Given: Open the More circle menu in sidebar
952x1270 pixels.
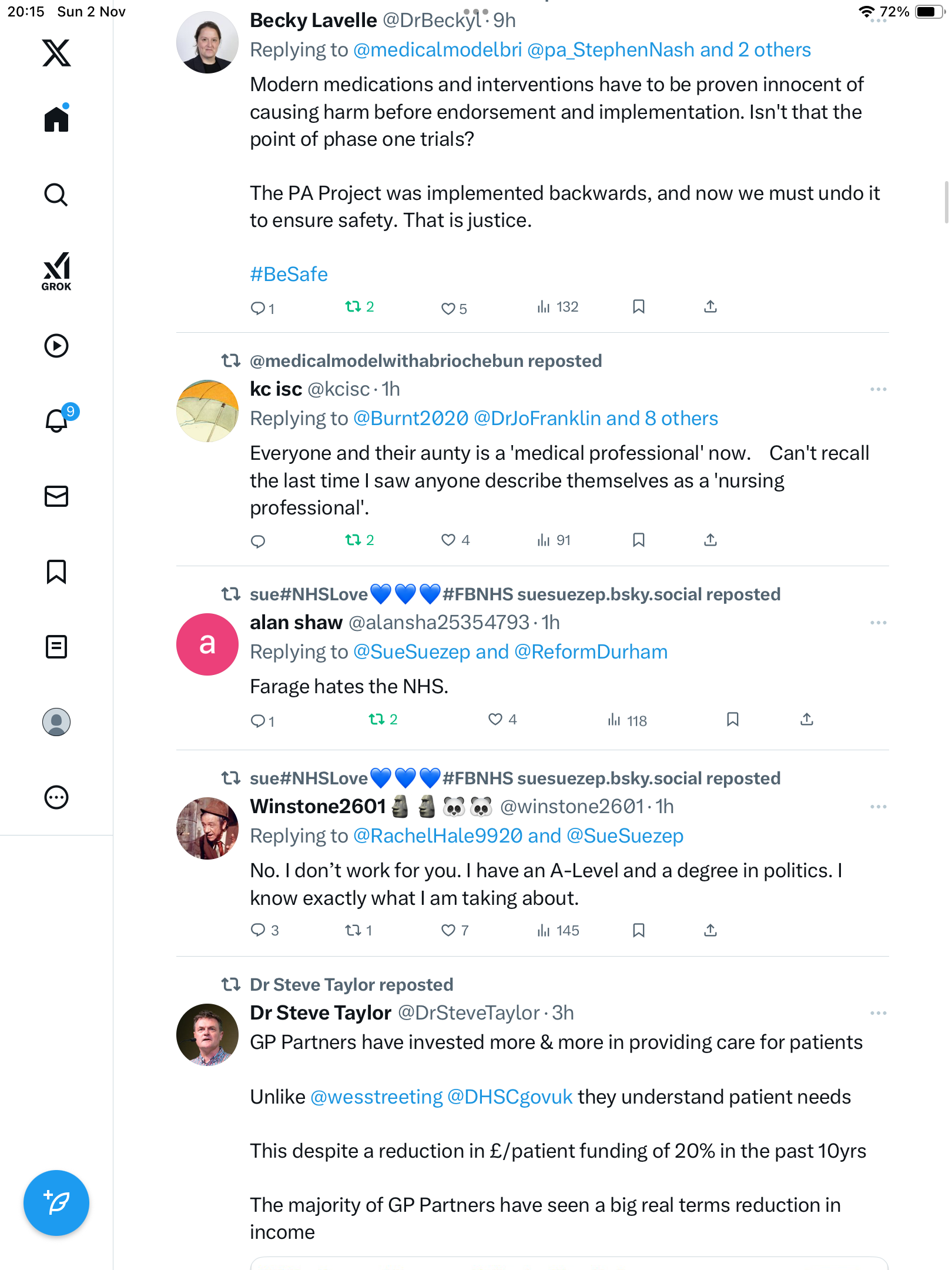Looking at the screenshot, I should [x=56, y=797].
